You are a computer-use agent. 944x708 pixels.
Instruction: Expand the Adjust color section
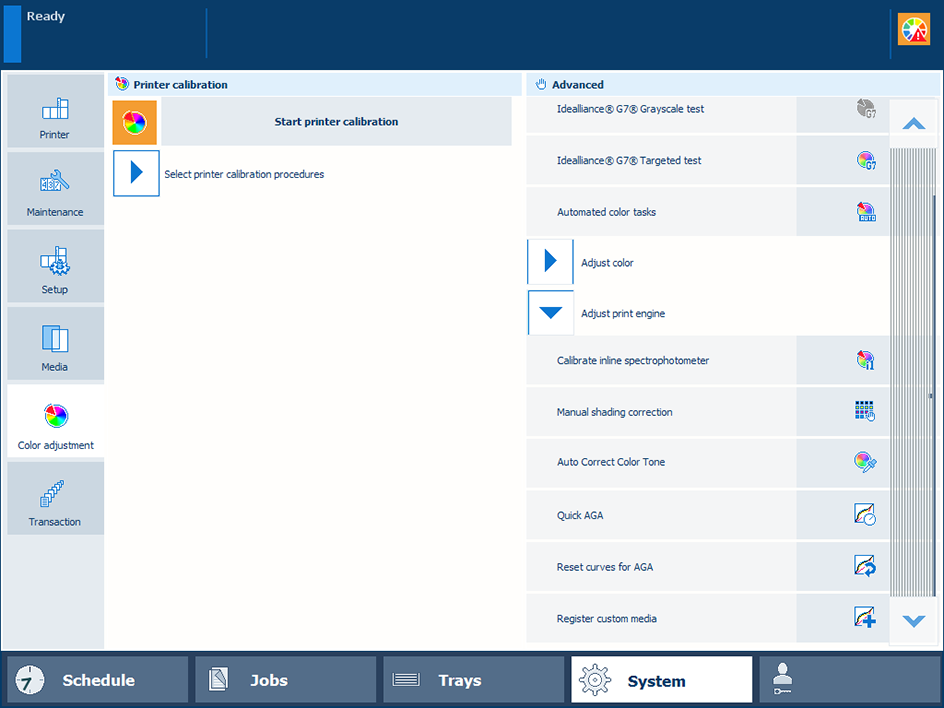[550, 262]
